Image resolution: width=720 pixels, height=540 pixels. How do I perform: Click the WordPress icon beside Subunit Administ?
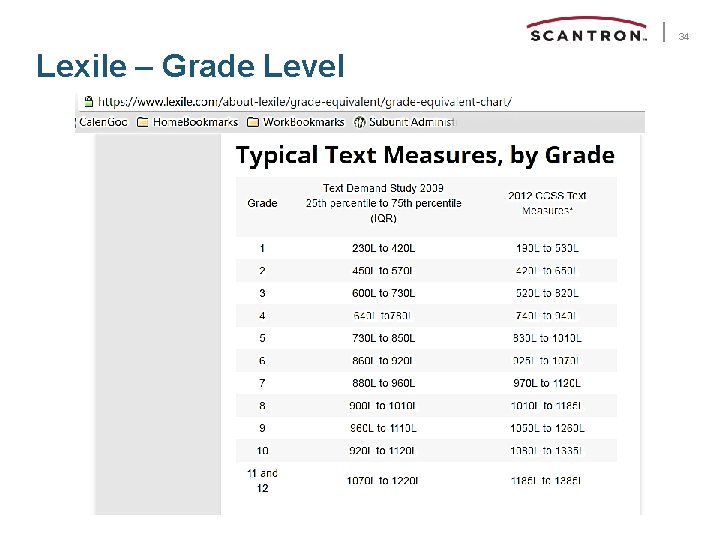360,122
